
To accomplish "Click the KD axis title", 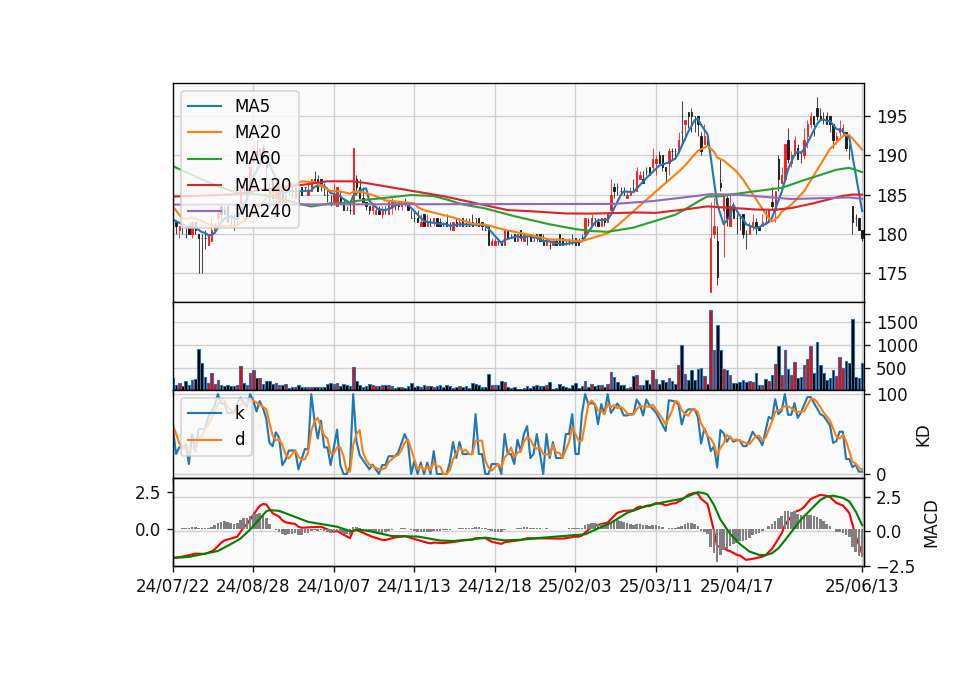I will (923, 437).
